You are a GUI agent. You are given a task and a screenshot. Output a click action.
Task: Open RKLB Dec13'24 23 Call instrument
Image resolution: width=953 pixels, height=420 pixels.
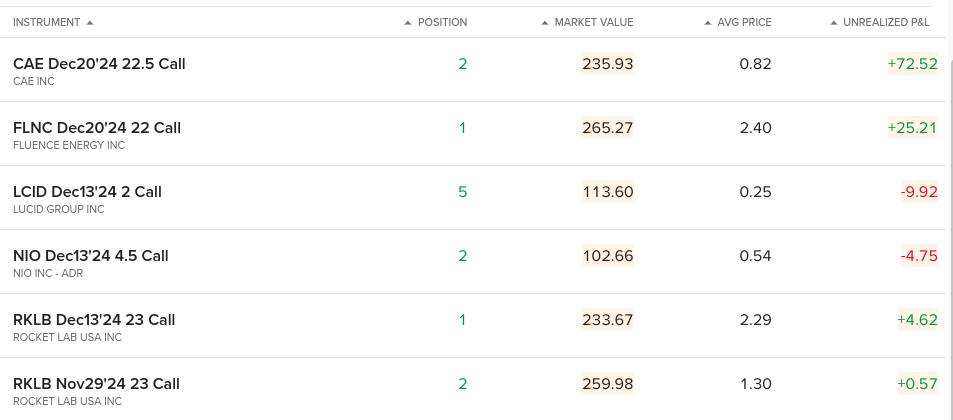[x=94, y=320]
